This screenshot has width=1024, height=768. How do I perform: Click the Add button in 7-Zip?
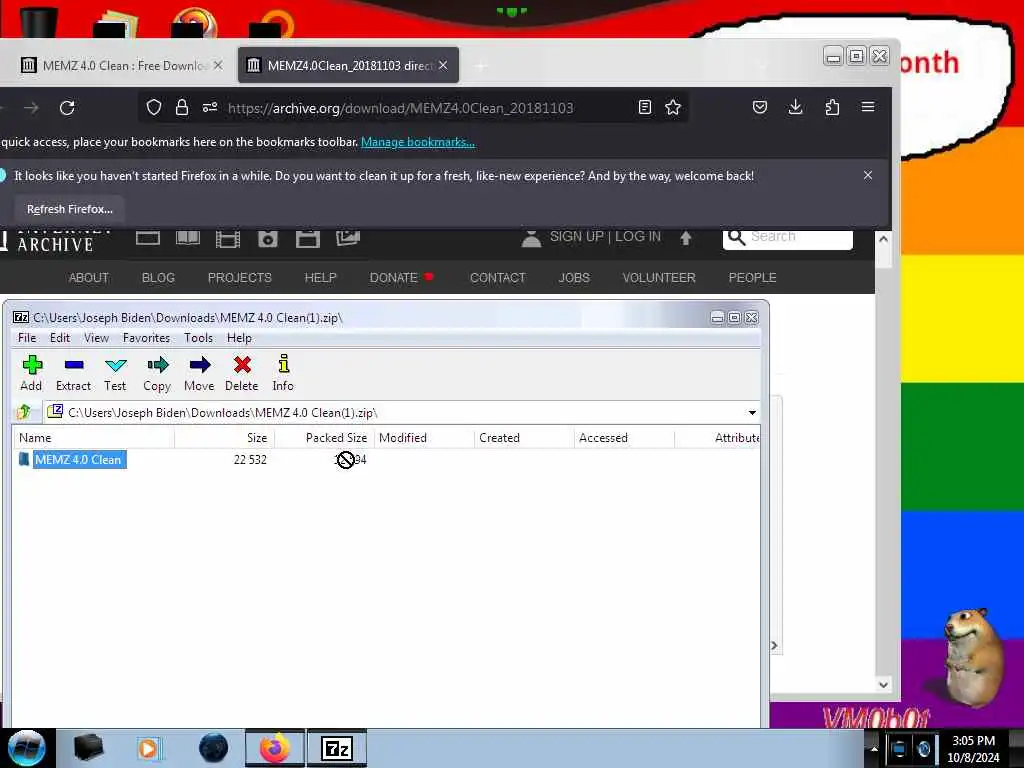(31, 374)
